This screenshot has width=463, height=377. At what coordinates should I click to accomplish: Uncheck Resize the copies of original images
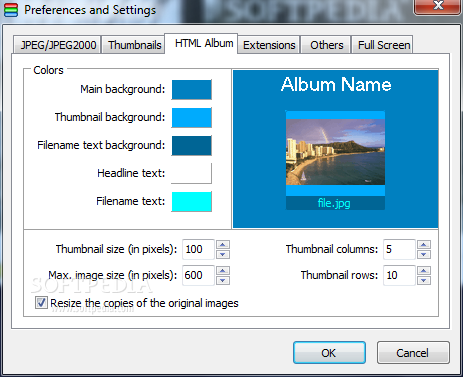[x=41, y=303]
